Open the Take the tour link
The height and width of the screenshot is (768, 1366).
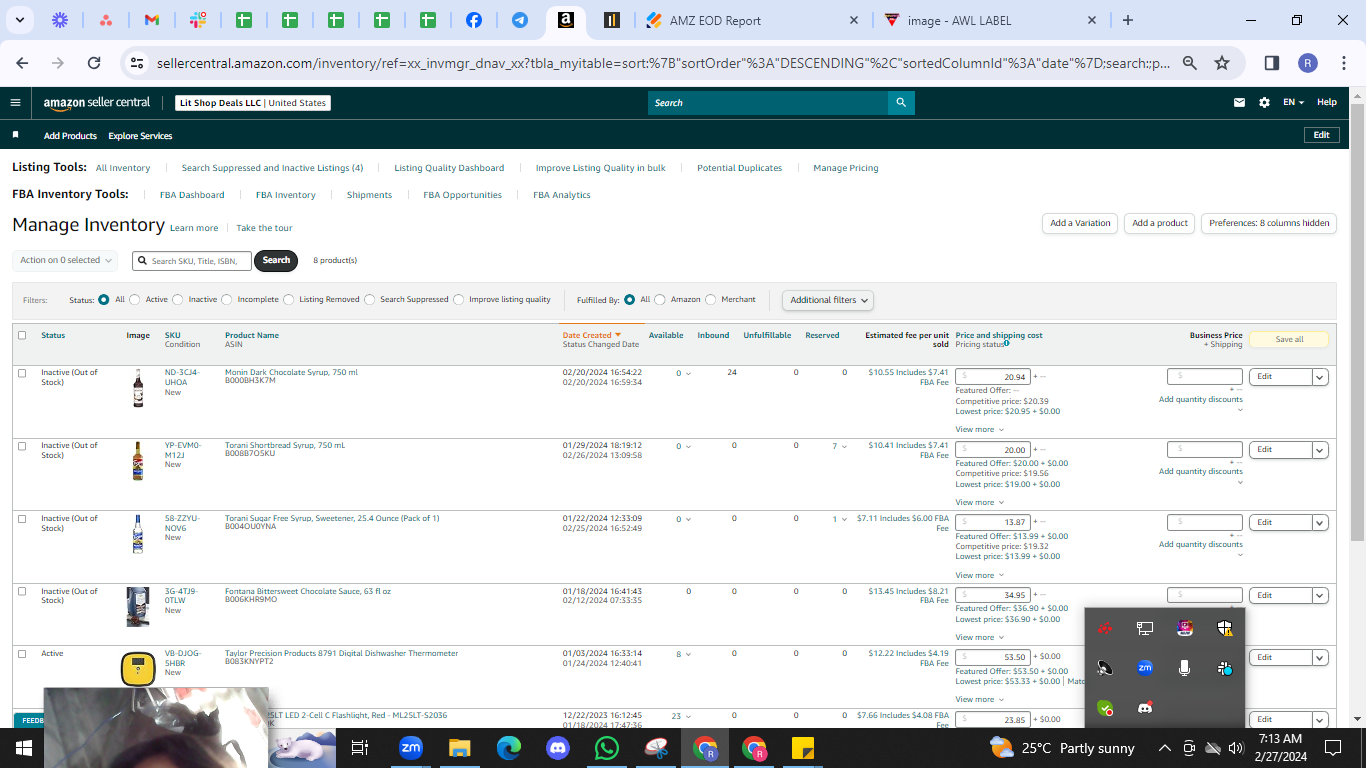click(264, 228)
